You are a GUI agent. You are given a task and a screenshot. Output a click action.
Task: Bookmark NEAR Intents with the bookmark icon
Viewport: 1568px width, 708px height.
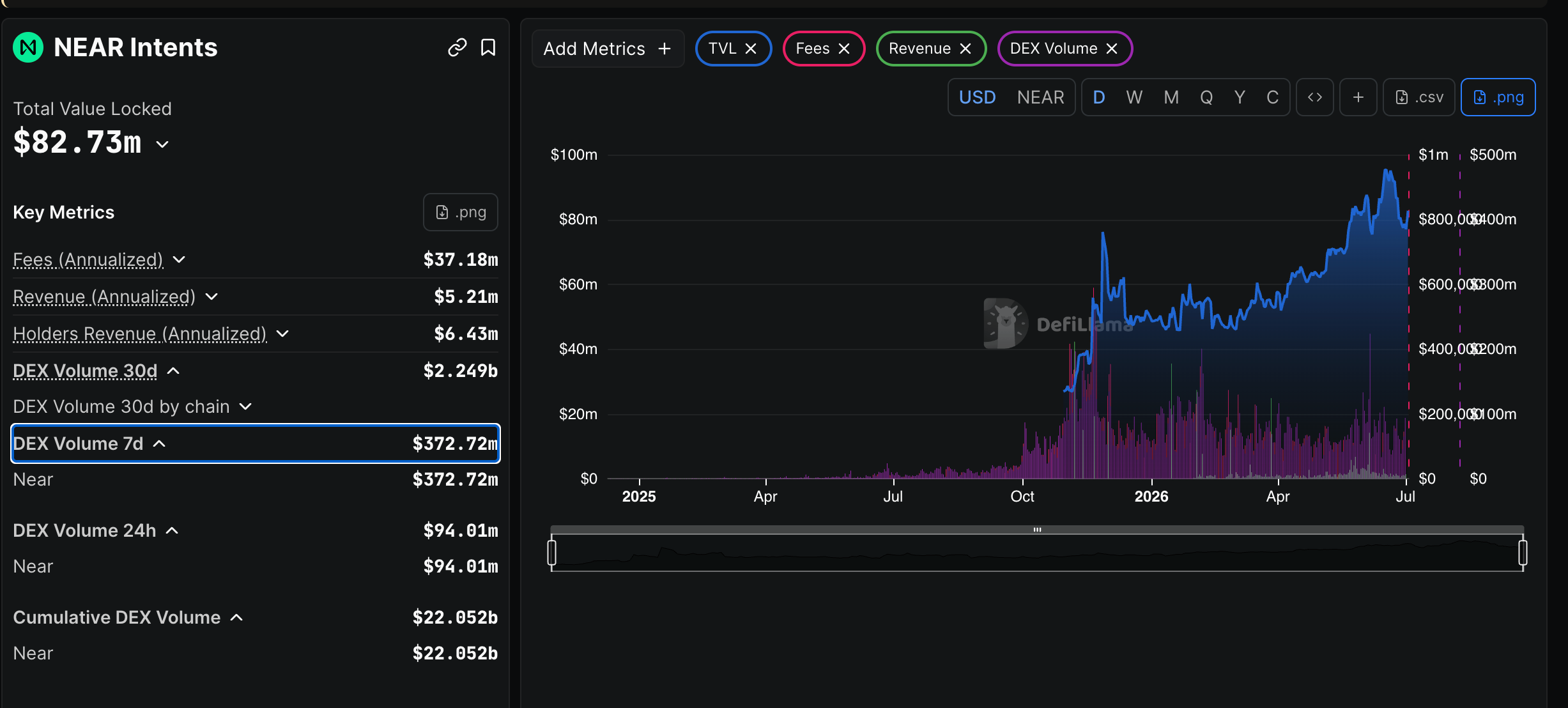(x=488, y=48)
